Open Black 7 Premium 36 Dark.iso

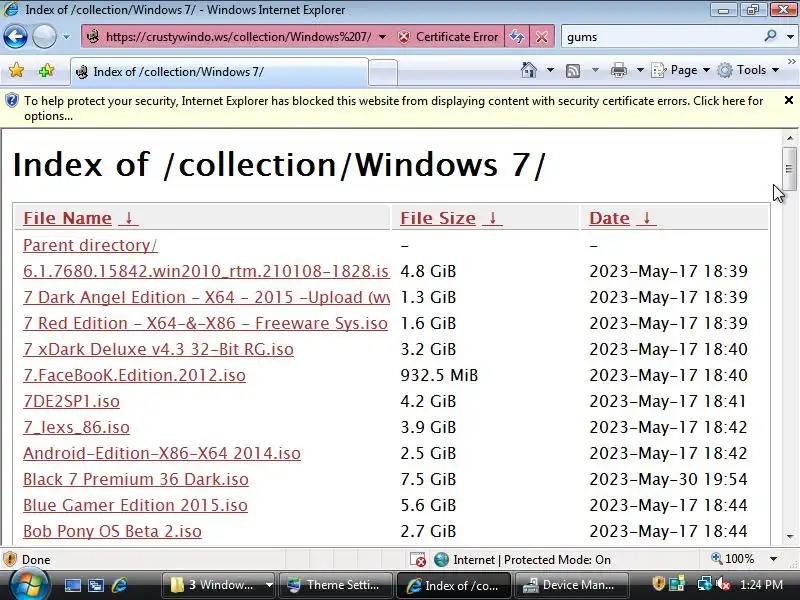136,479
